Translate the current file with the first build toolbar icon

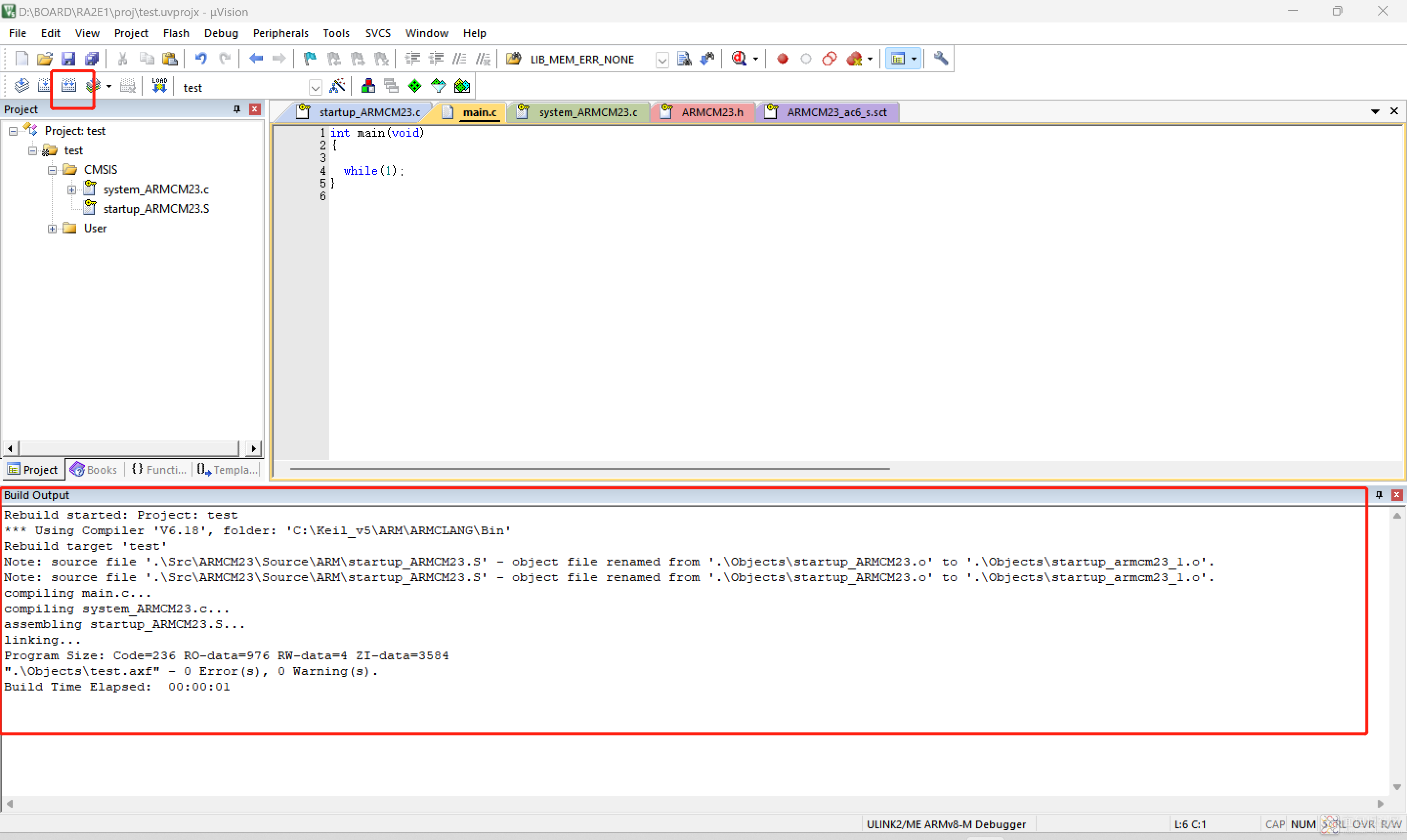(x=21, y=86)
